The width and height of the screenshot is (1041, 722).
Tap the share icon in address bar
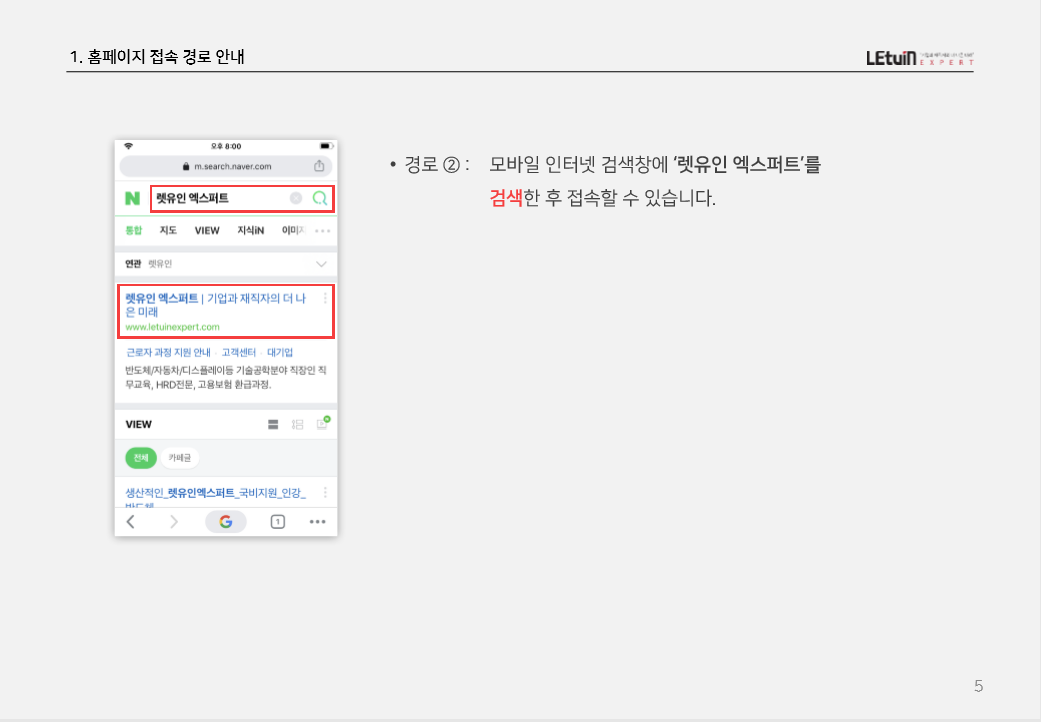pyautogui.click(x=319, y=166)
